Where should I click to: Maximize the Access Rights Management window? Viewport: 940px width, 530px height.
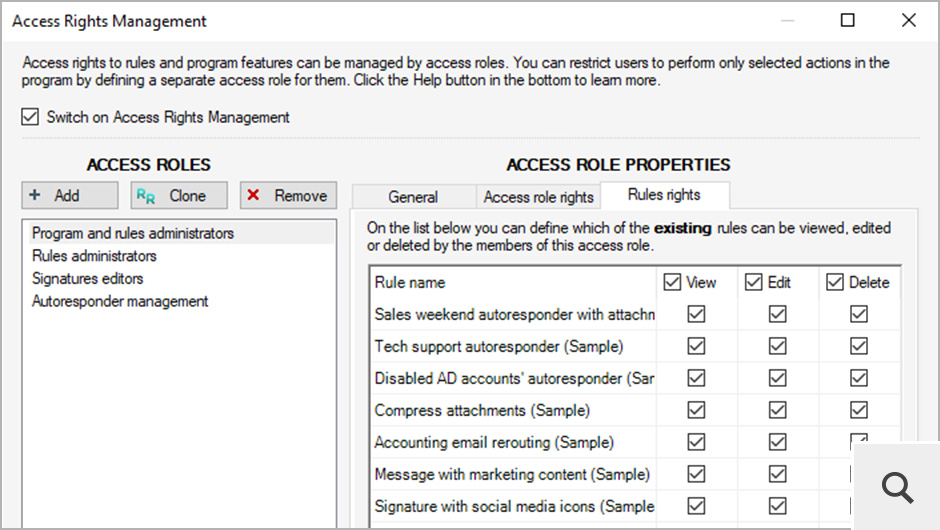848,20
